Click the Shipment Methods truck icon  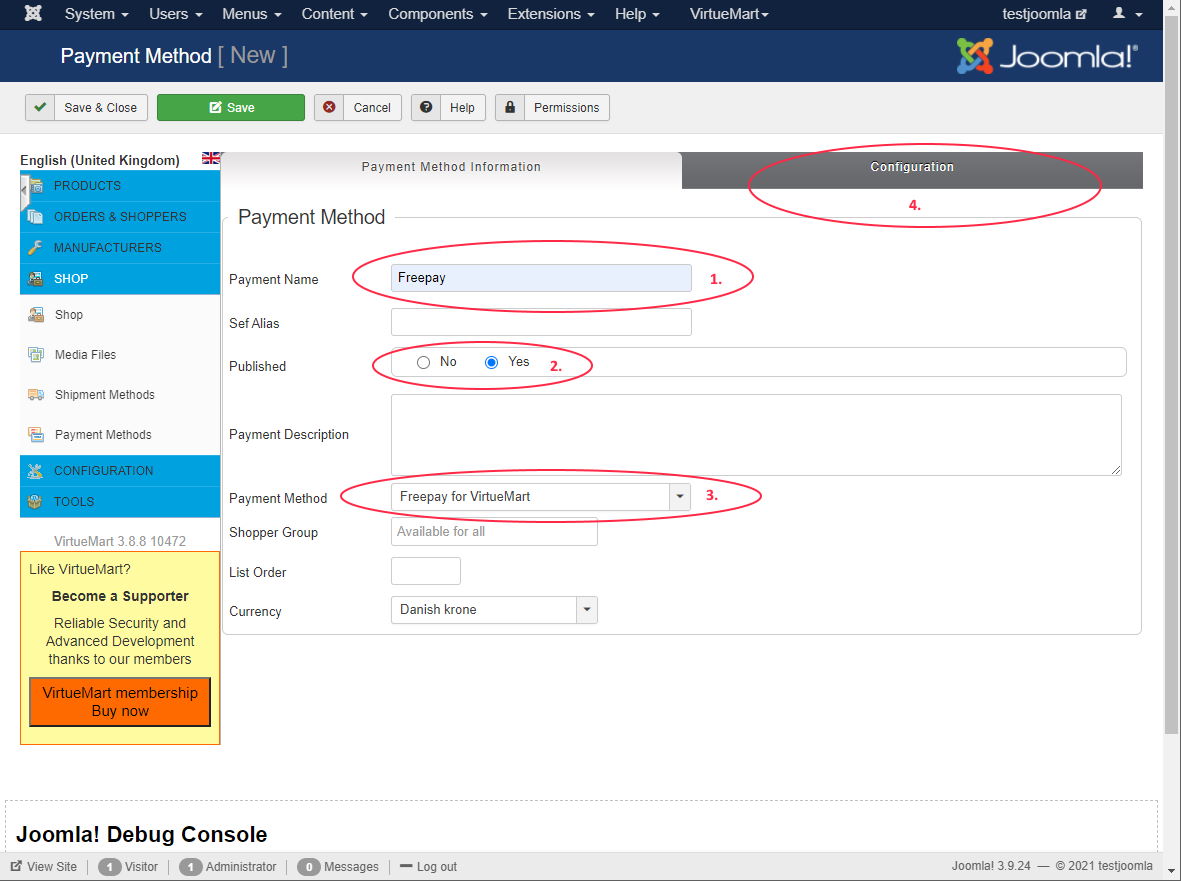(x=35, y=395)
